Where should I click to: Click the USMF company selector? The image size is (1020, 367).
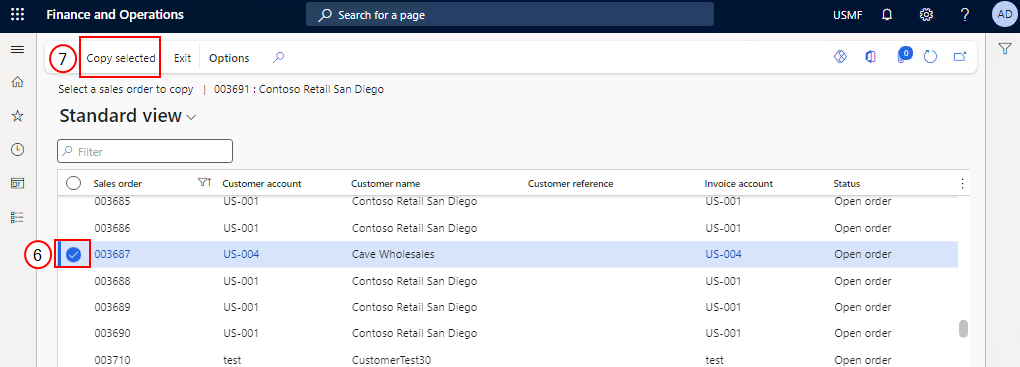click(848, 15)
